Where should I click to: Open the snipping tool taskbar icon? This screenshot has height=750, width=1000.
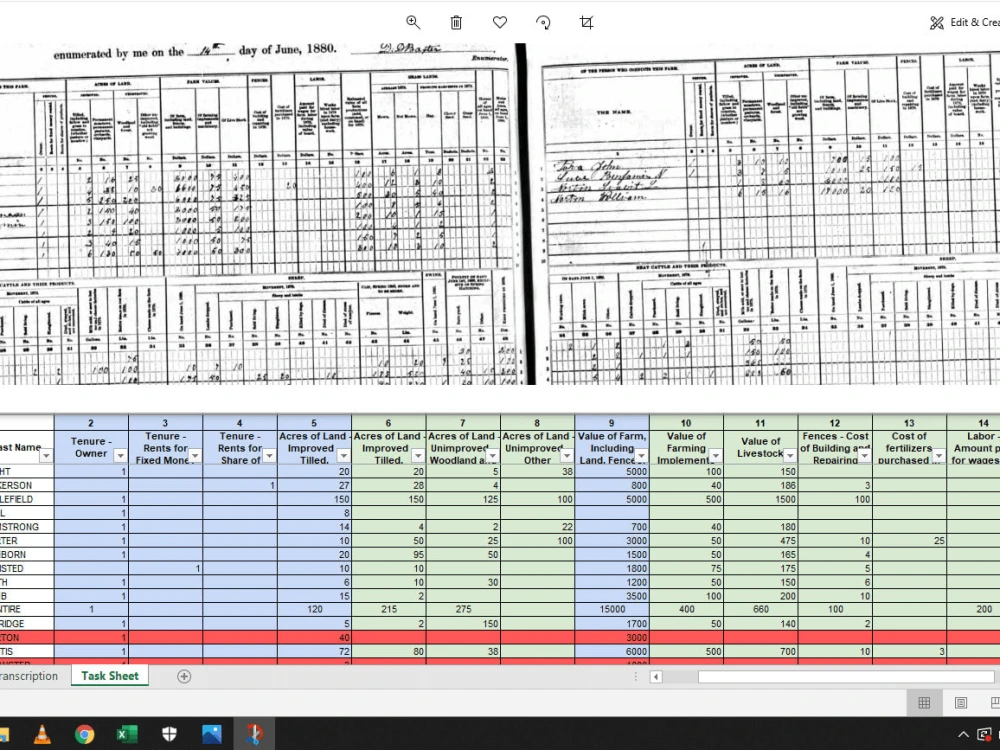tap(254, 734)
